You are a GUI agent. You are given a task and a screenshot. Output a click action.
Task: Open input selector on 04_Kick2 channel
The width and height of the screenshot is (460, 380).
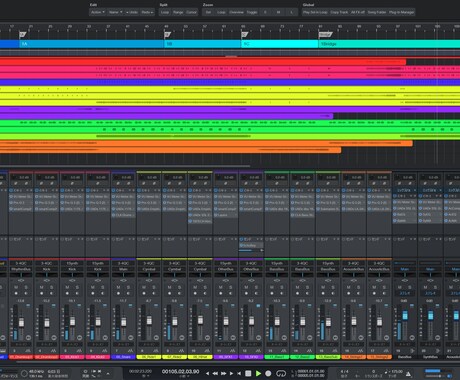98,263
